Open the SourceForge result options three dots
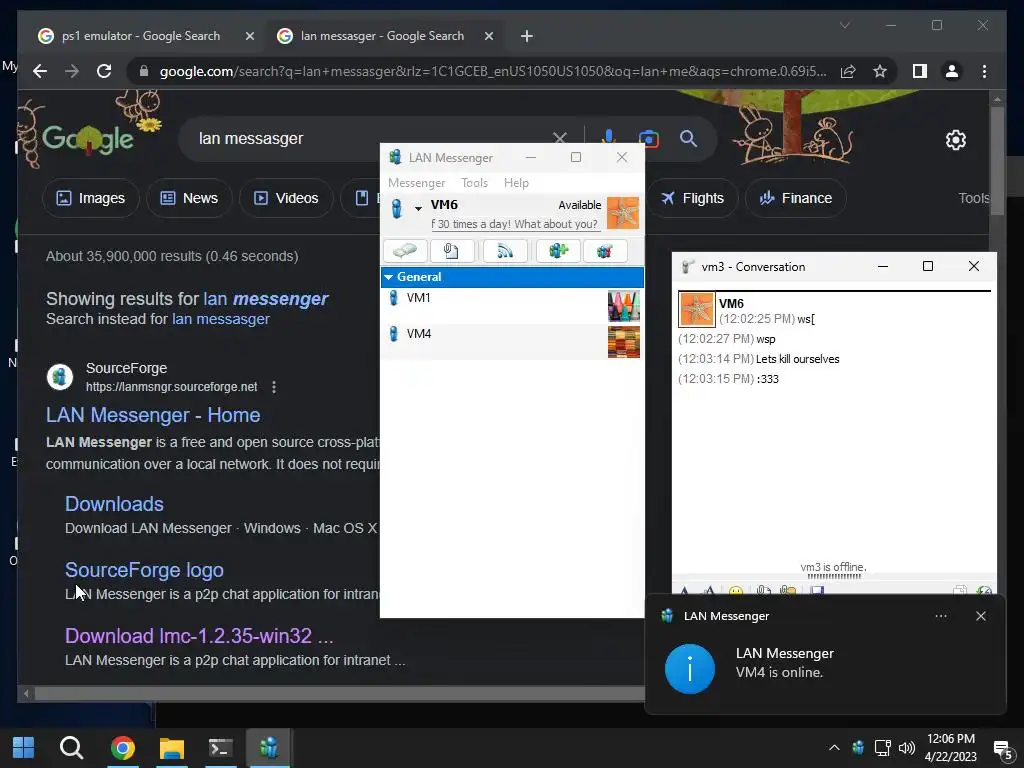This screenshot has width=1024, height=768. (x=274, y=387)
